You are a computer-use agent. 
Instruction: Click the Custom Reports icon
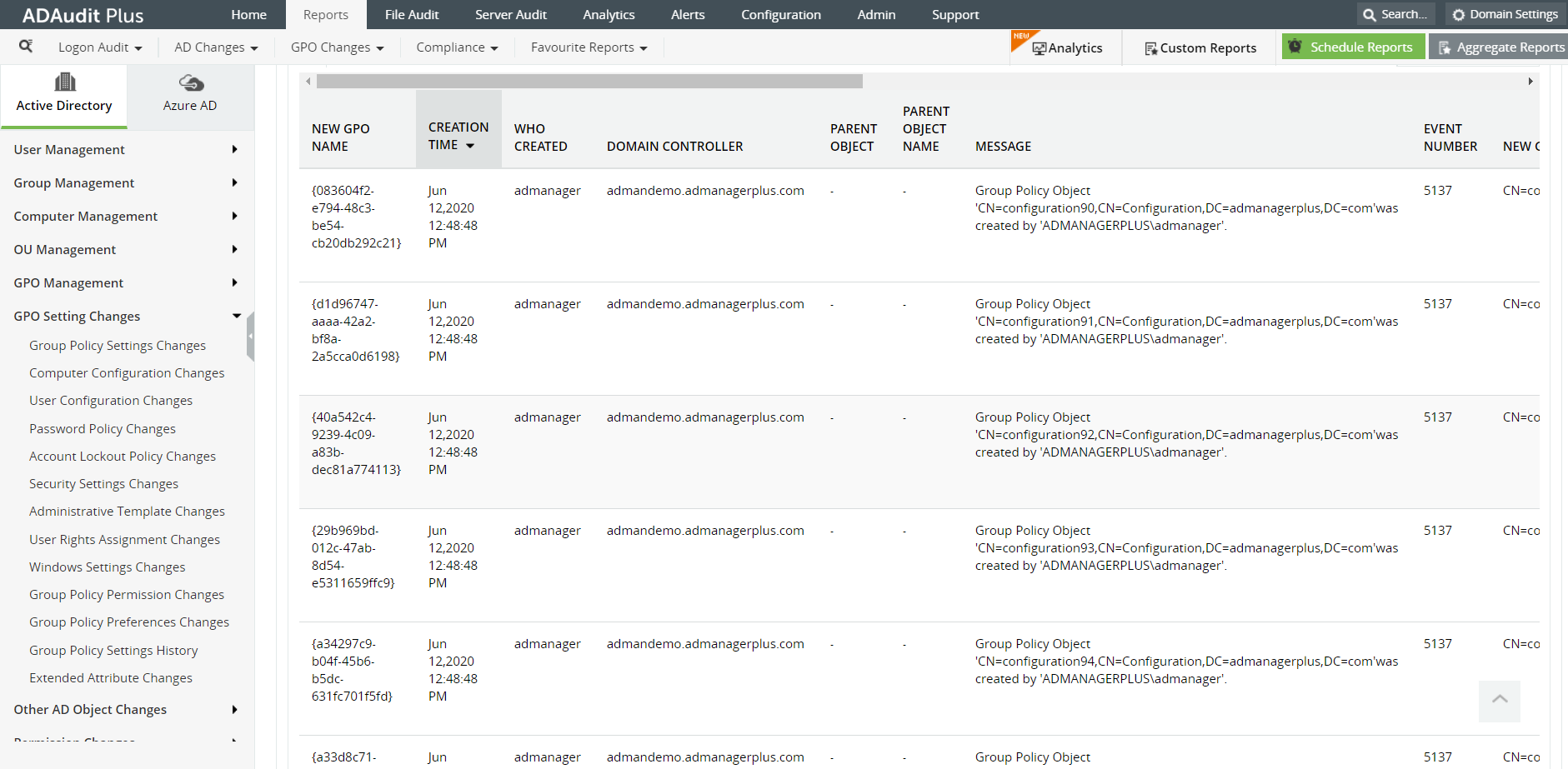click(1150, 48)
